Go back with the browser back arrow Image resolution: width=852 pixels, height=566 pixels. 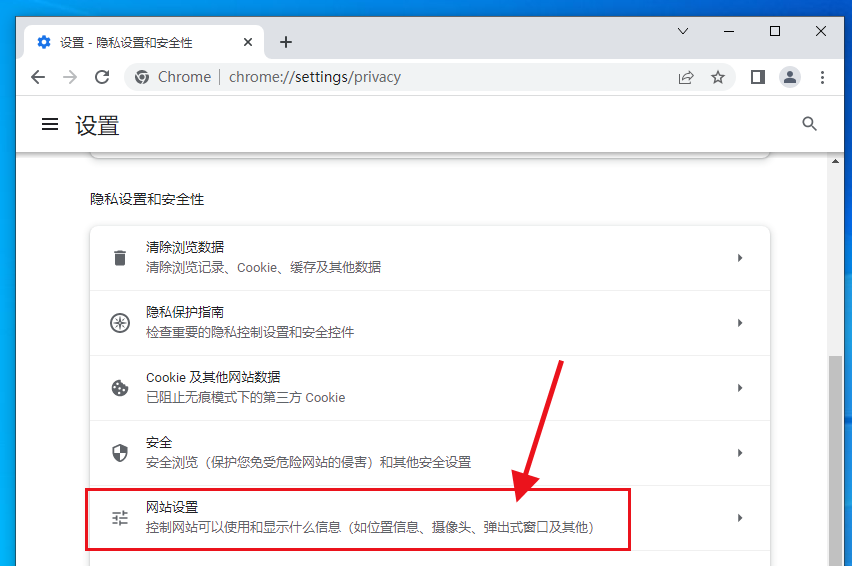(37, 77)
